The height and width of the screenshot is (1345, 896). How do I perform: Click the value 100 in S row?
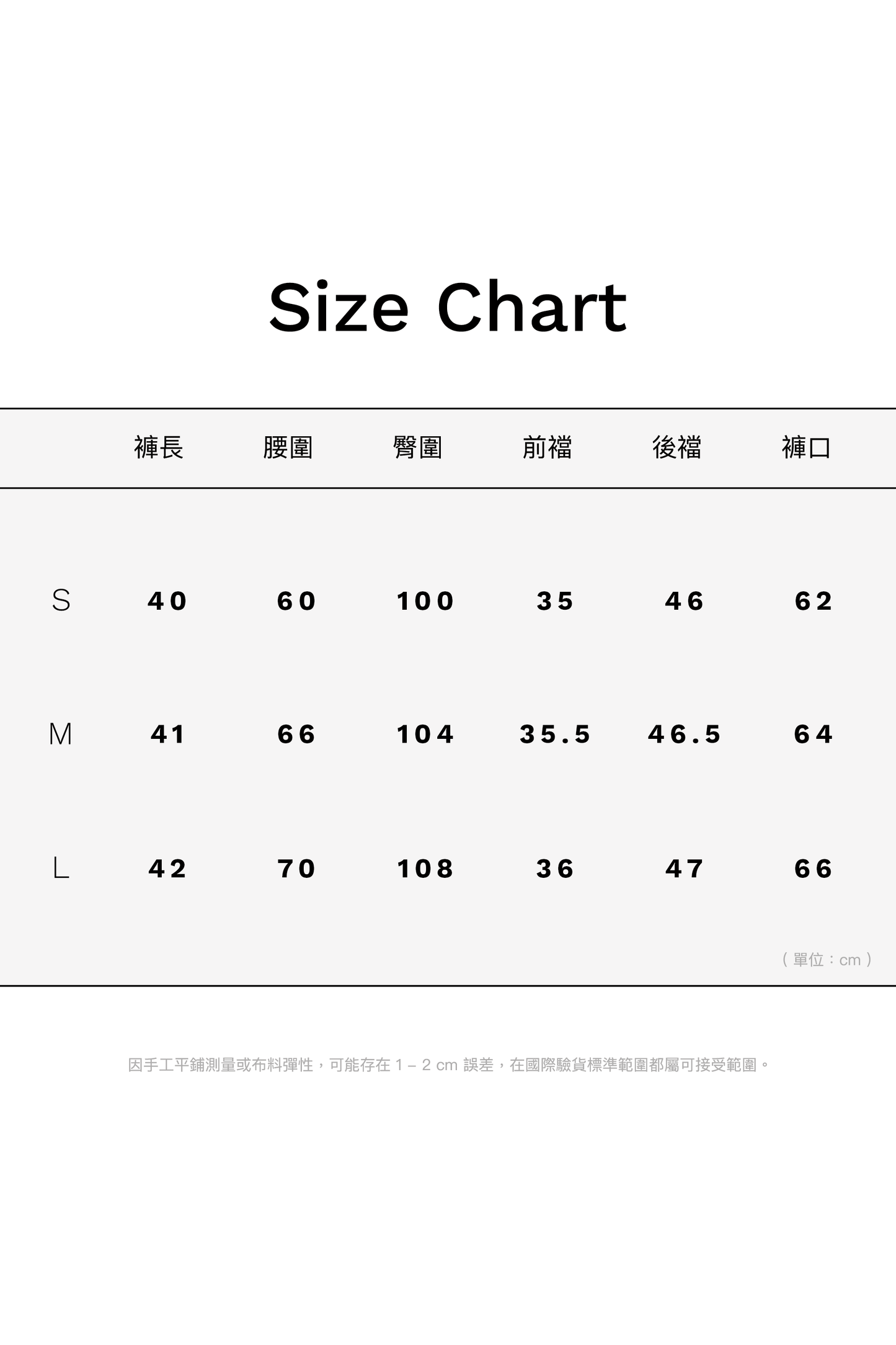coord(425,601)
